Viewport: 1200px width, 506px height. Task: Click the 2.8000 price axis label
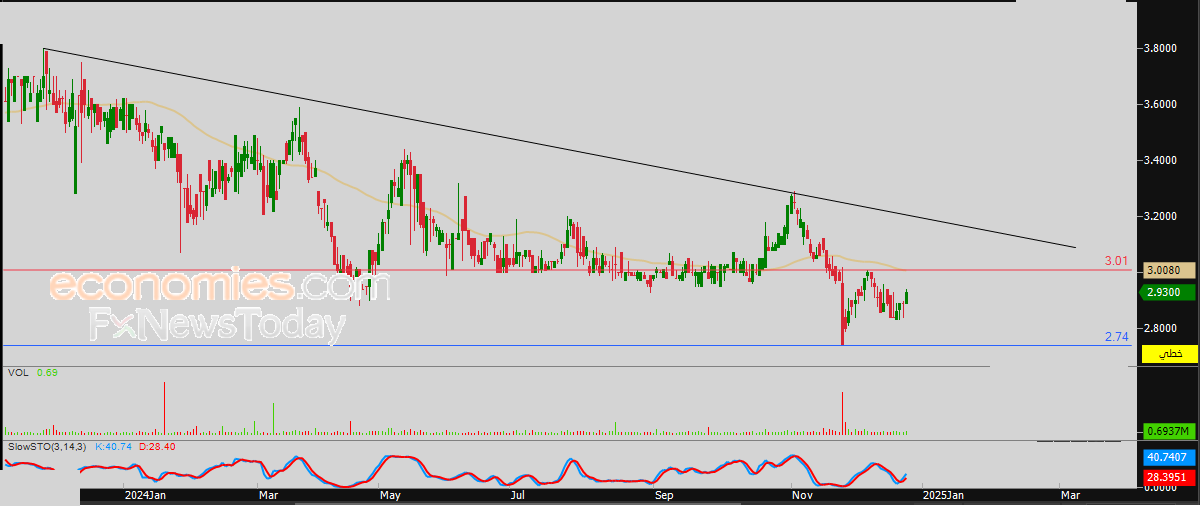point(1160,328)
